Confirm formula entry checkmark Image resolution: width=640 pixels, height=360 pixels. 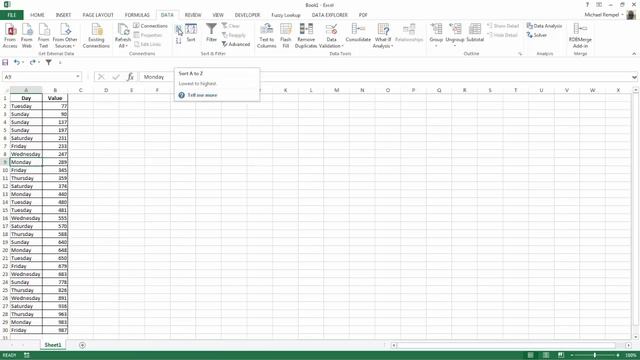[116, 77]
